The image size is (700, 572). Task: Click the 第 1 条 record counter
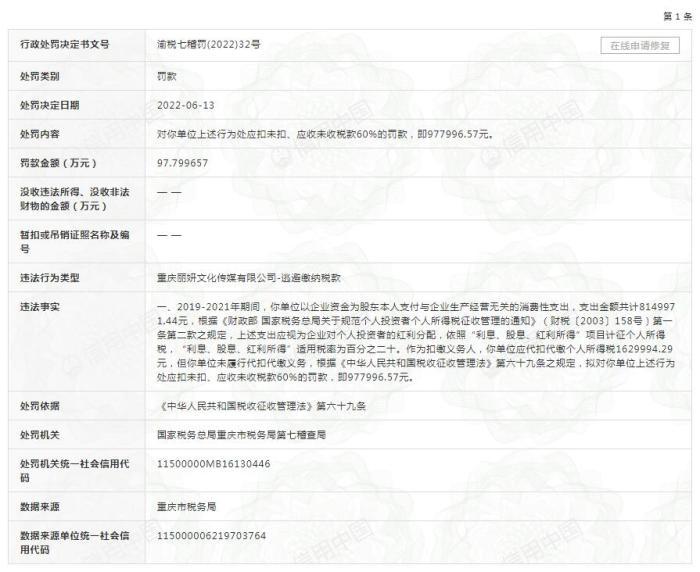click(676, 17)
